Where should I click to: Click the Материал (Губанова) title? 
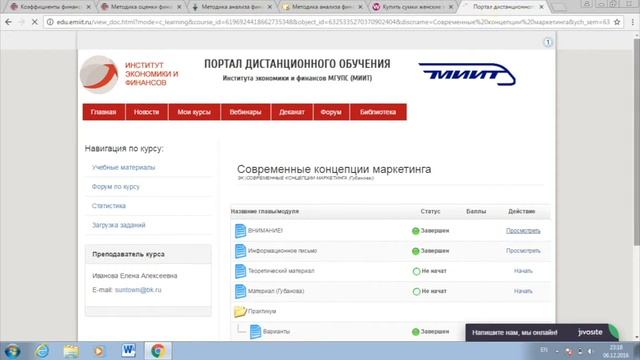coord(276,291)
